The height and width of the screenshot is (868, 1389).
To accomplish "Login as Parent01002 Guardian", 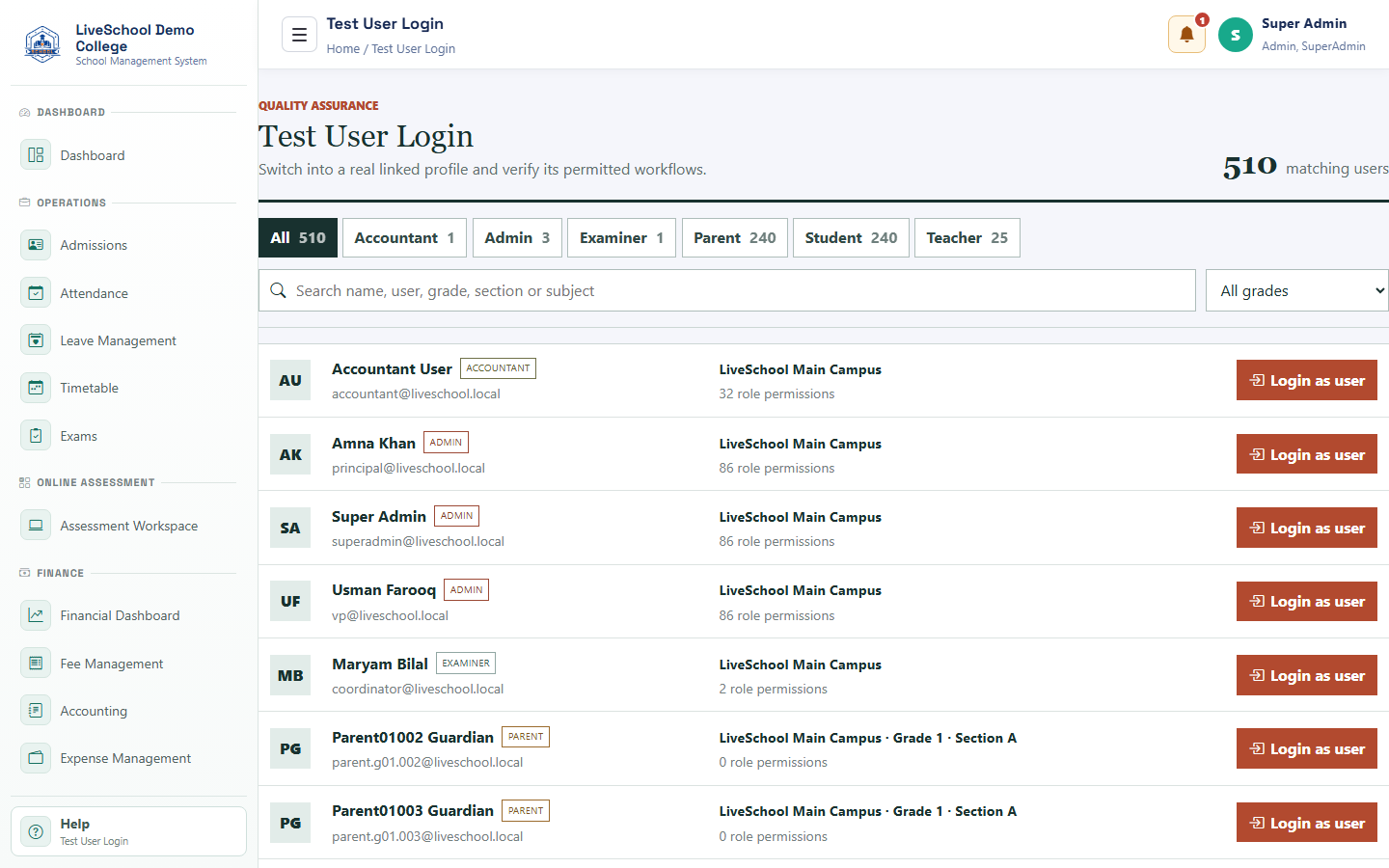I will (1307, 748).
